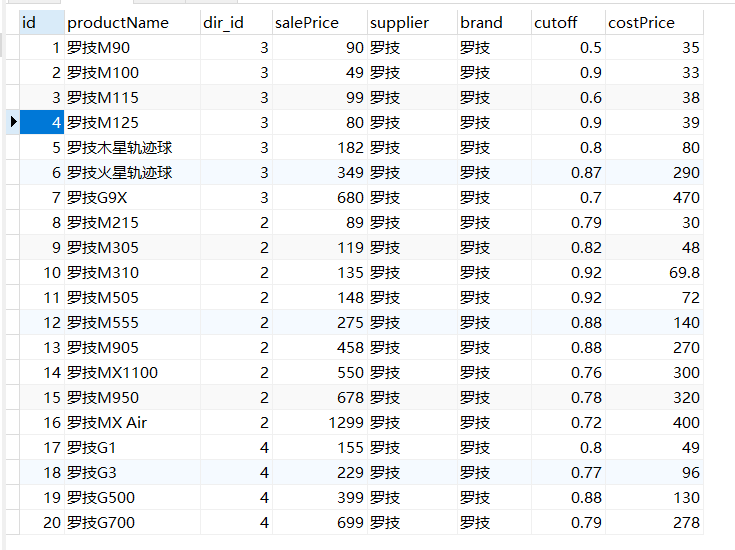Click product name cell 罗技M555

(132, 323)
